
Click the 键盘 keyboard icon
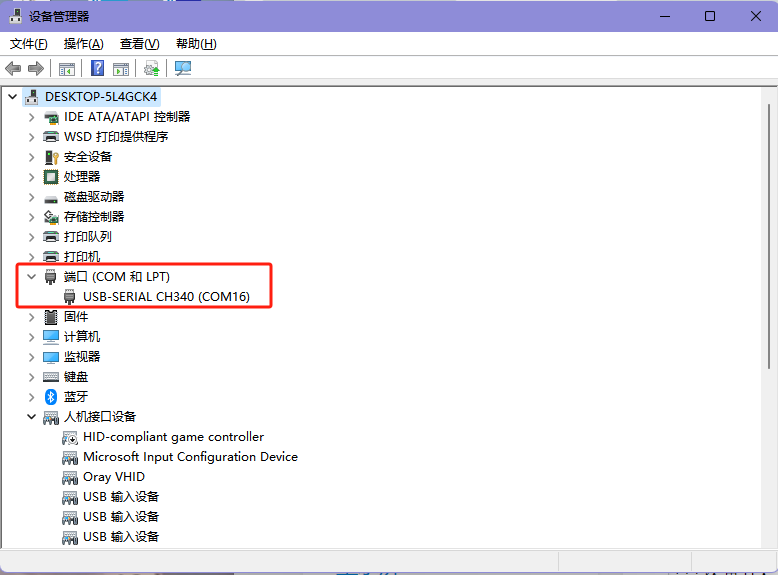point(51,377)
